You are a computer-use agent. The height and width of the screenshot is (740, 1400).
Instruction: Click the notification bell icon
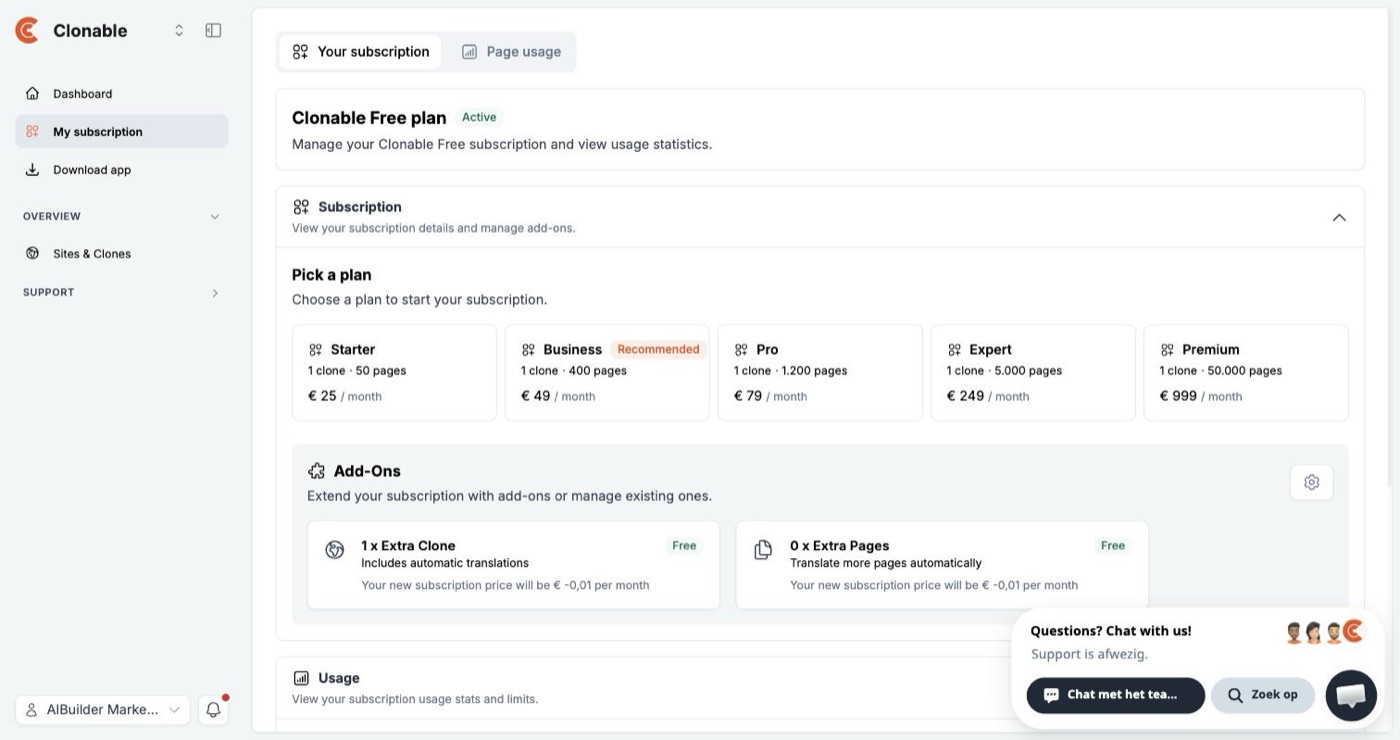point(213,710)
